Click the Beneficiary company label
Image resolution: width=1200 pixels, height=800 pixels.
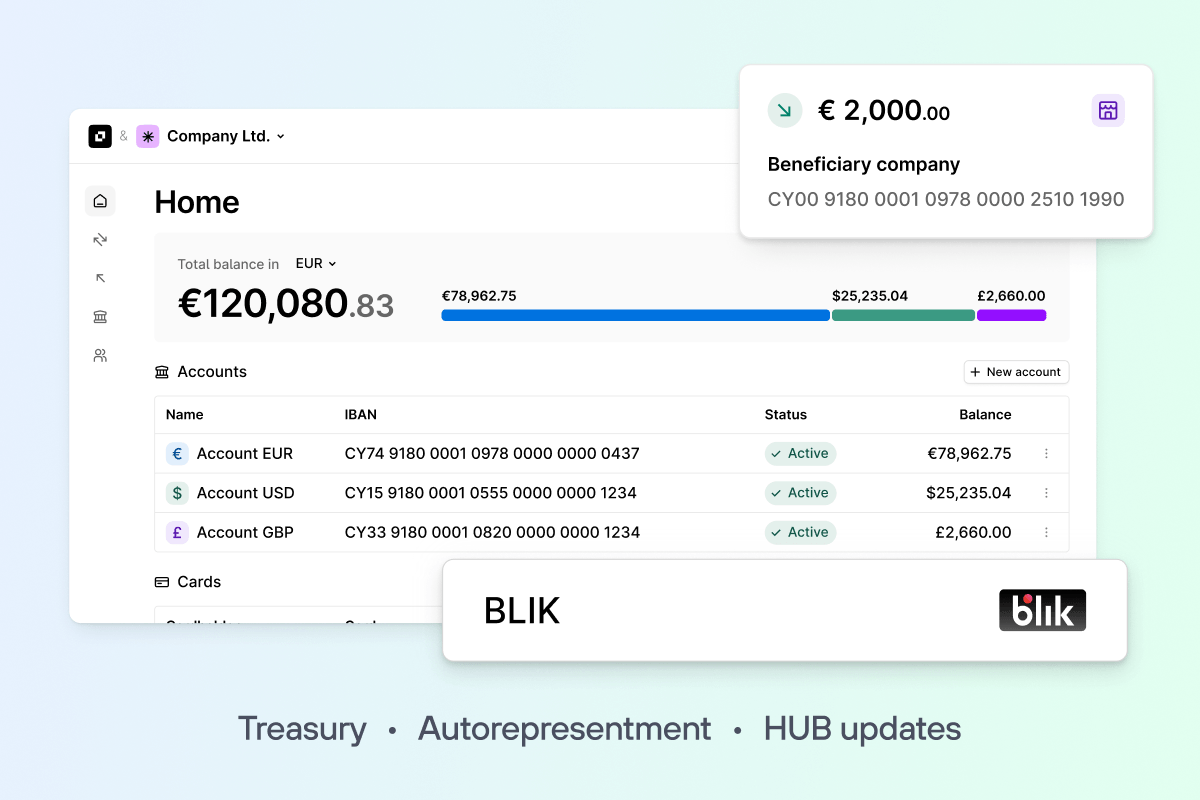tap(863, 164)
